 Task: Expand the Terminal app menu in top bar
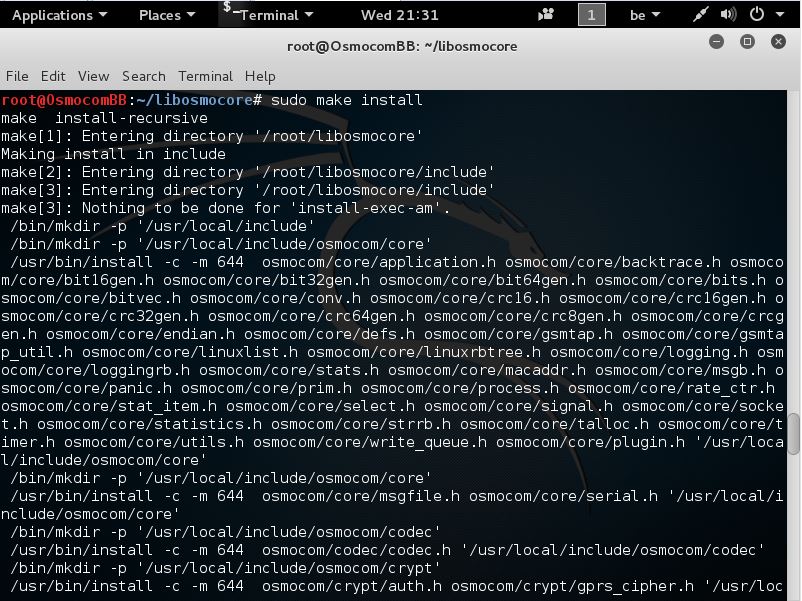click(269, 15)
